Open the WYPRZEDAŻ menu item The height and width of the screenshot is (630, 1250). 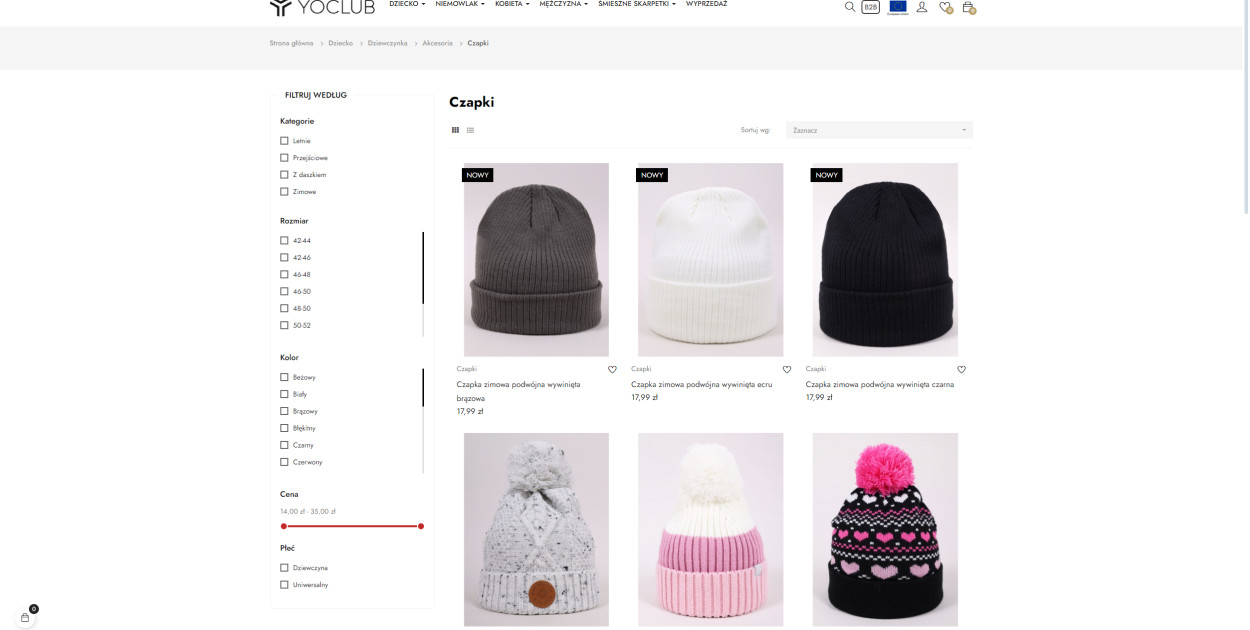(707, 4)
